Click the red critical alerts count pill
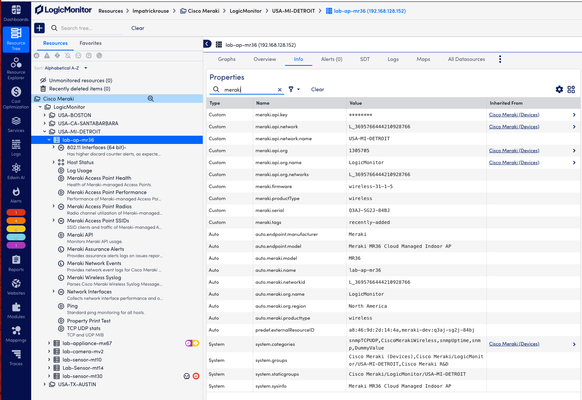582x400 pixels. click(16, 212)
